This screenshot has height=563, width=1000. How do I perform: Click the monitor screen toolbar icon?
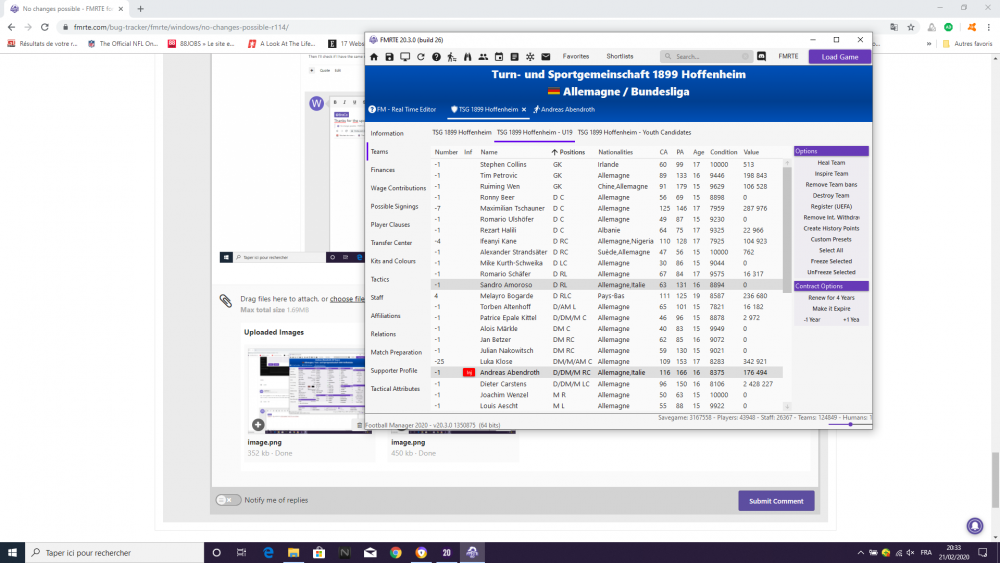[x=405, y=57]
